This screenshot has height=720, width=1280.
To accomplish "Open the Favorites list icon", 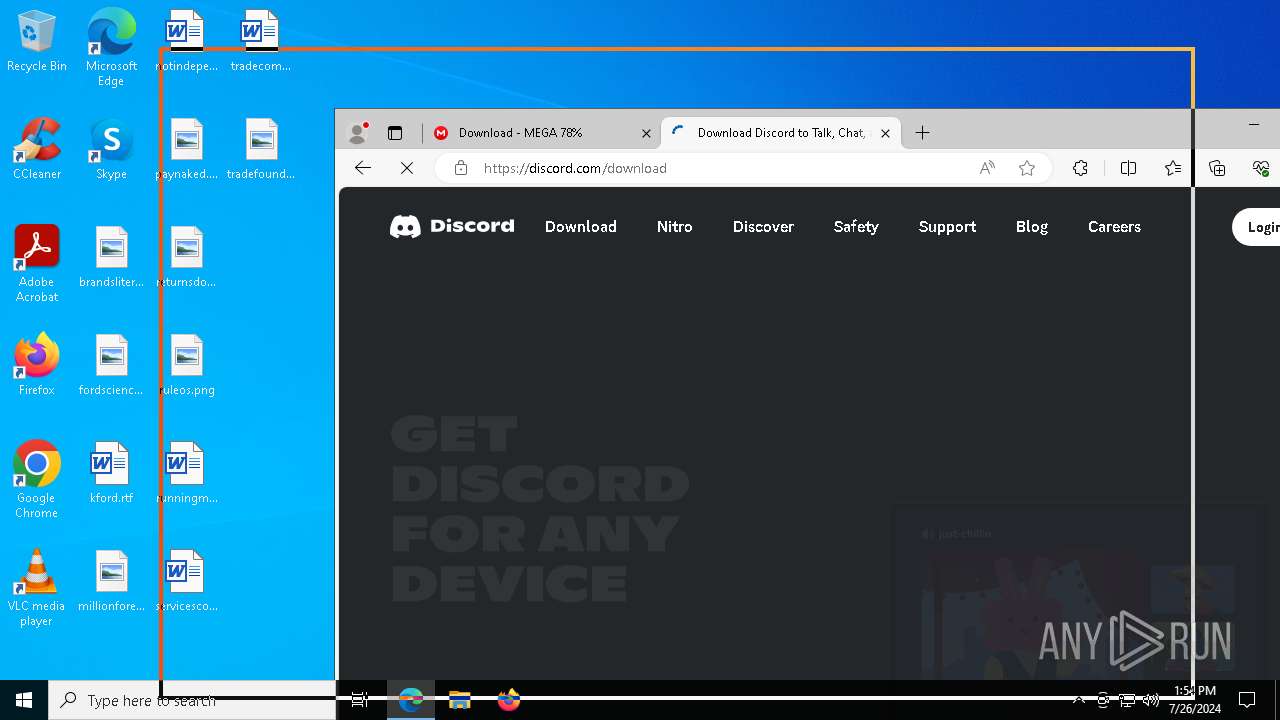I will pyautogui.click(x=1173, y=168).
